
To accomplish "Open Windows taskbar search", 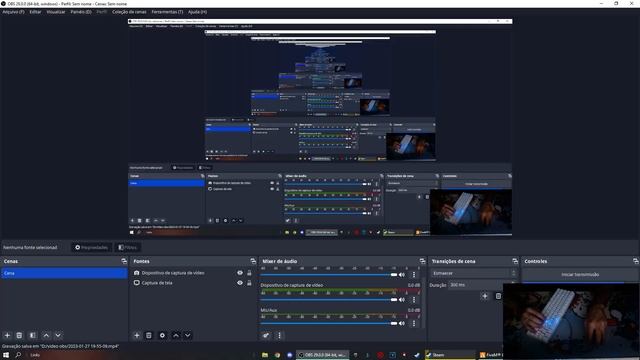I will coord(18,355).
